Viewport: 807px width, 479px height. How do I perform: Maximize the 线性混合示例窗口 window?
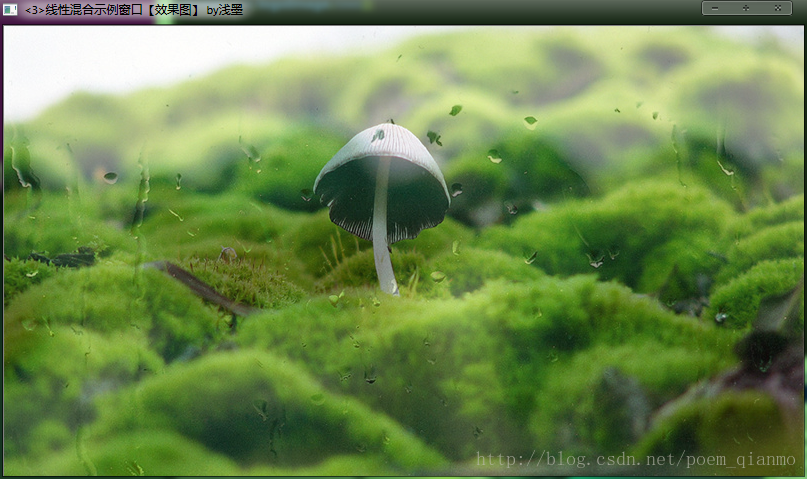point(746,8)
